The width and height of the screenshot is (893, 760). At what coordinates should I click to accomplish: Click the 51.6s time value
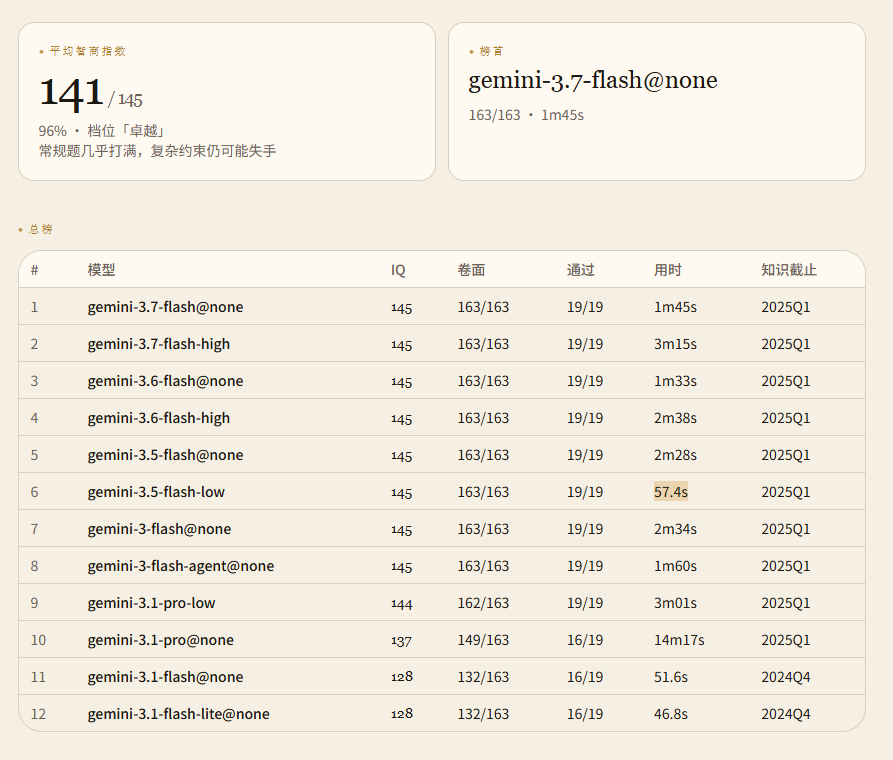(671, 677)
